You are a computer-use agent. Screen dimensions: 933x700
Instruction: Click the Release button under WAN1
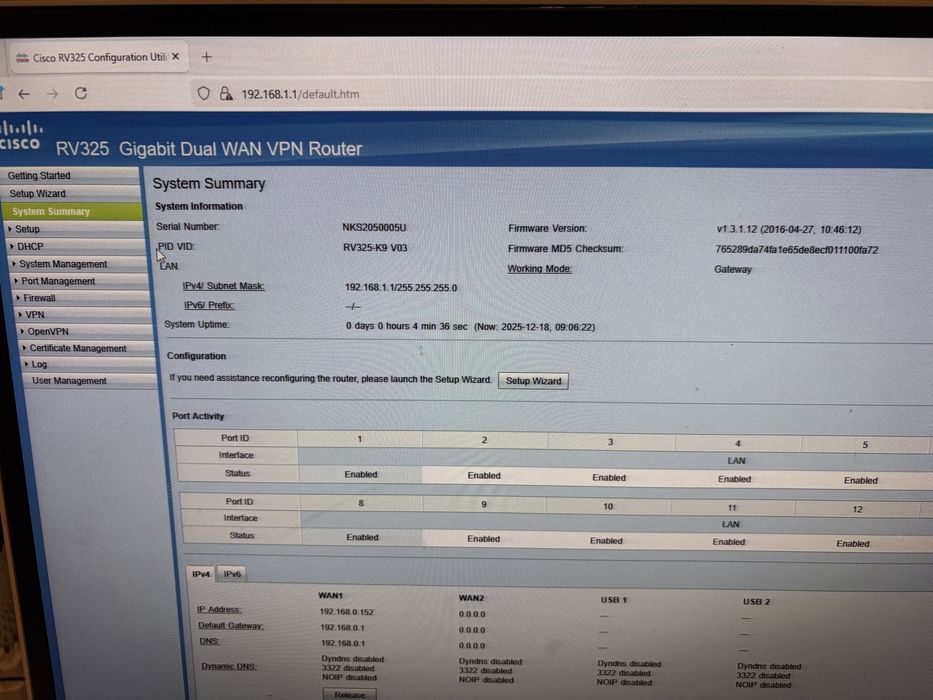pos(350,695)
